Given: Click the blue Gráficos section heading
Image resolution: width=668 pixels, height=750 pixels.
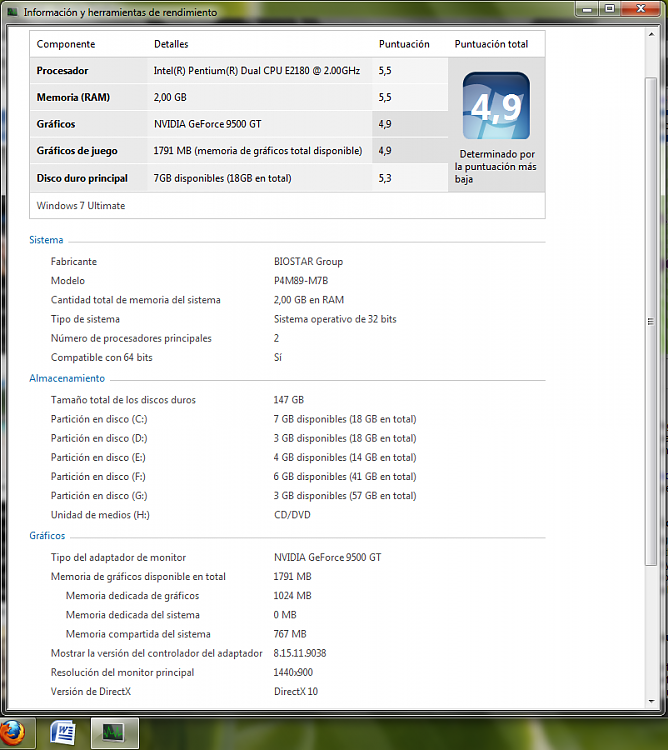Looking at the screenshot, I should tap(47, 536).
